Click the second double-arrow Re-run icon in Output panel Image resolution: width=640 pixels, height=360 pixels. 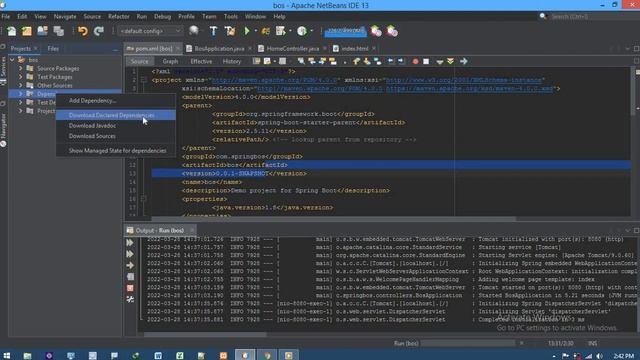click(130, 254)
